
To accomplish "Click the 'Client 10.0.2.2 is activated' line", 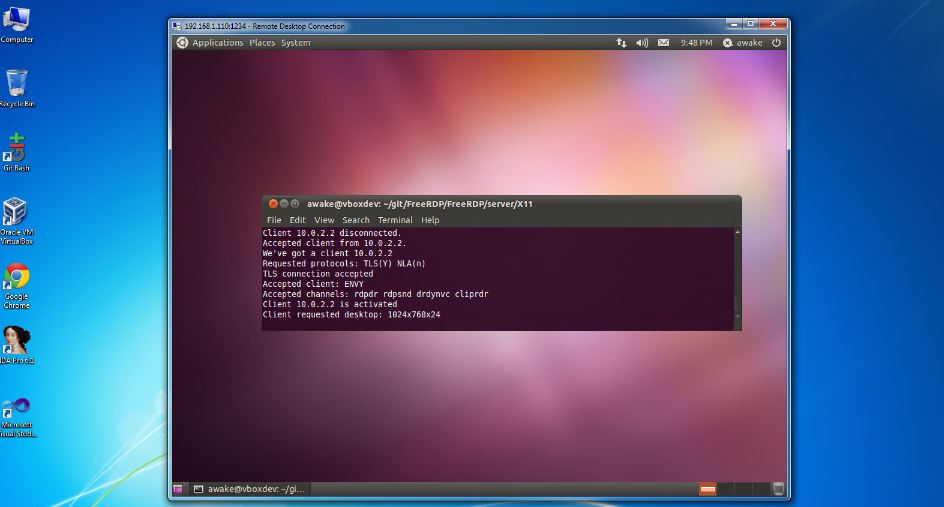I will [x=330, y=305].
